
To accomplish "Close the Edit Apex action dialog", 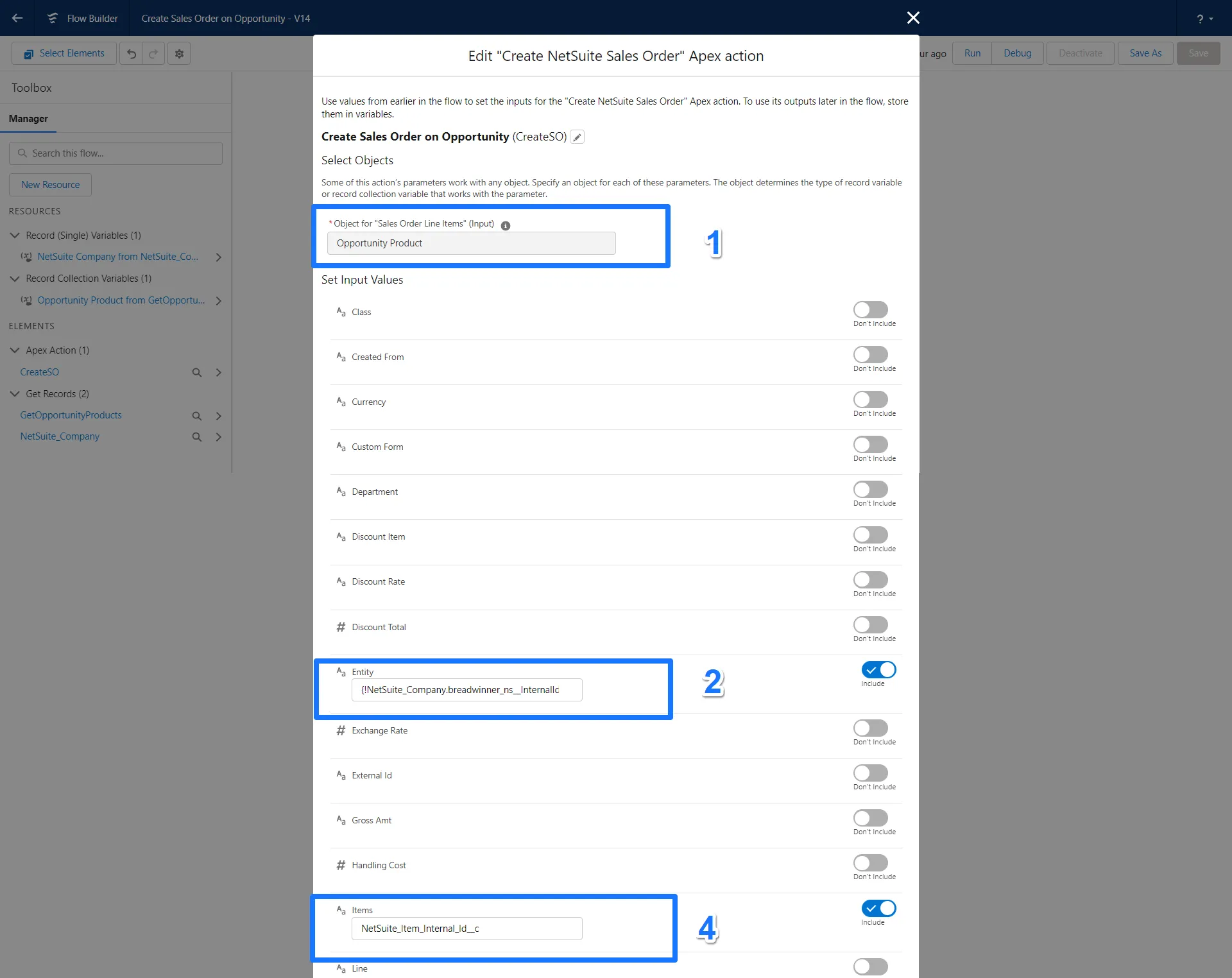I will (913, 18).
